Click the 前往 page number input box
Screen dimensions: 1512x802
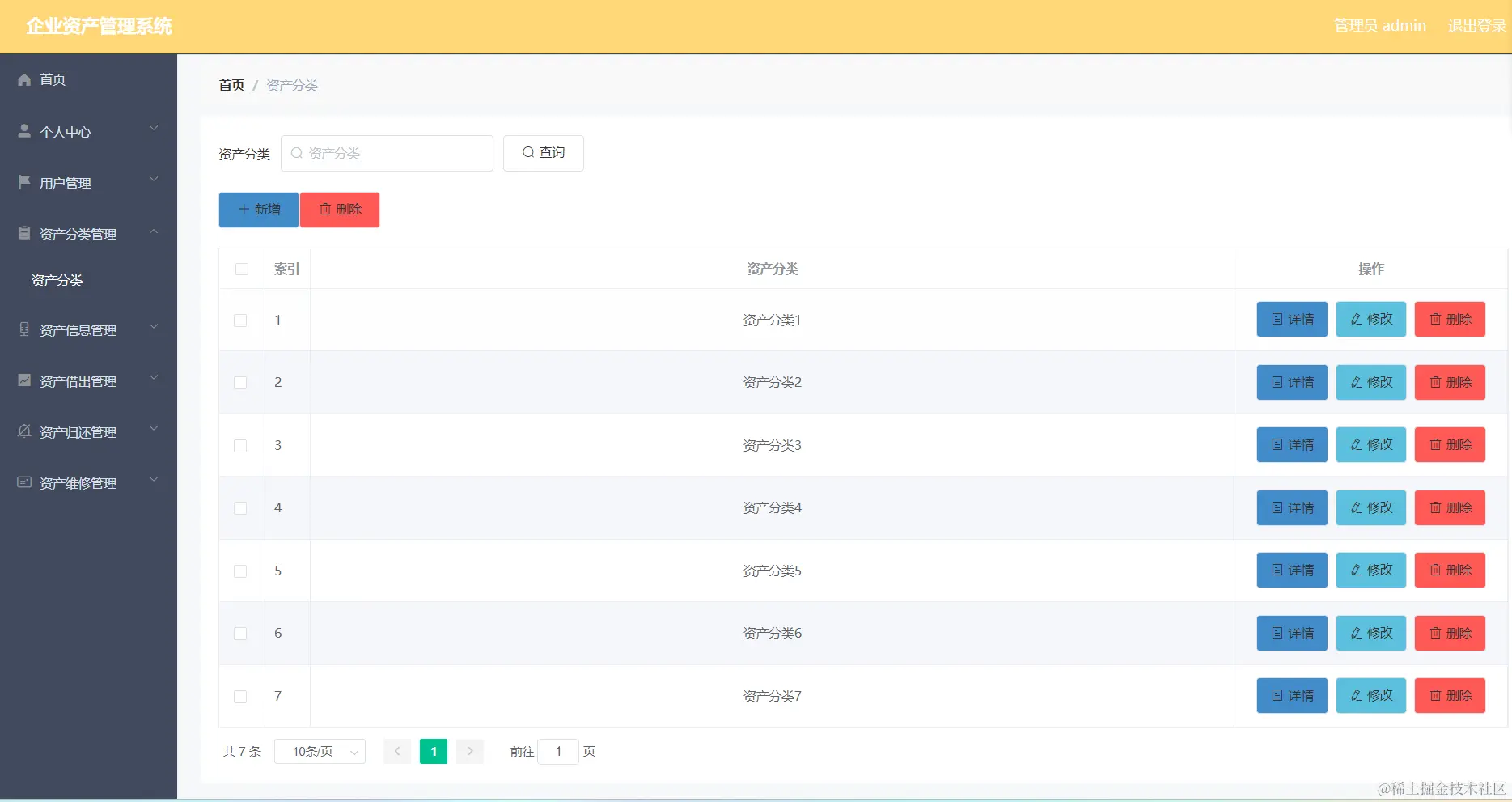pyautogui.click(x=558, y=752)
